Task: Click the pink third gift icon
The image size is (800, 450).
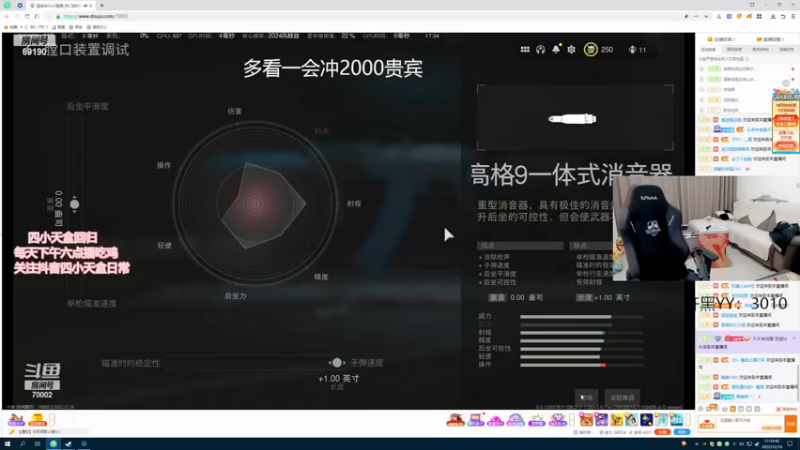Action: point(495,420)
